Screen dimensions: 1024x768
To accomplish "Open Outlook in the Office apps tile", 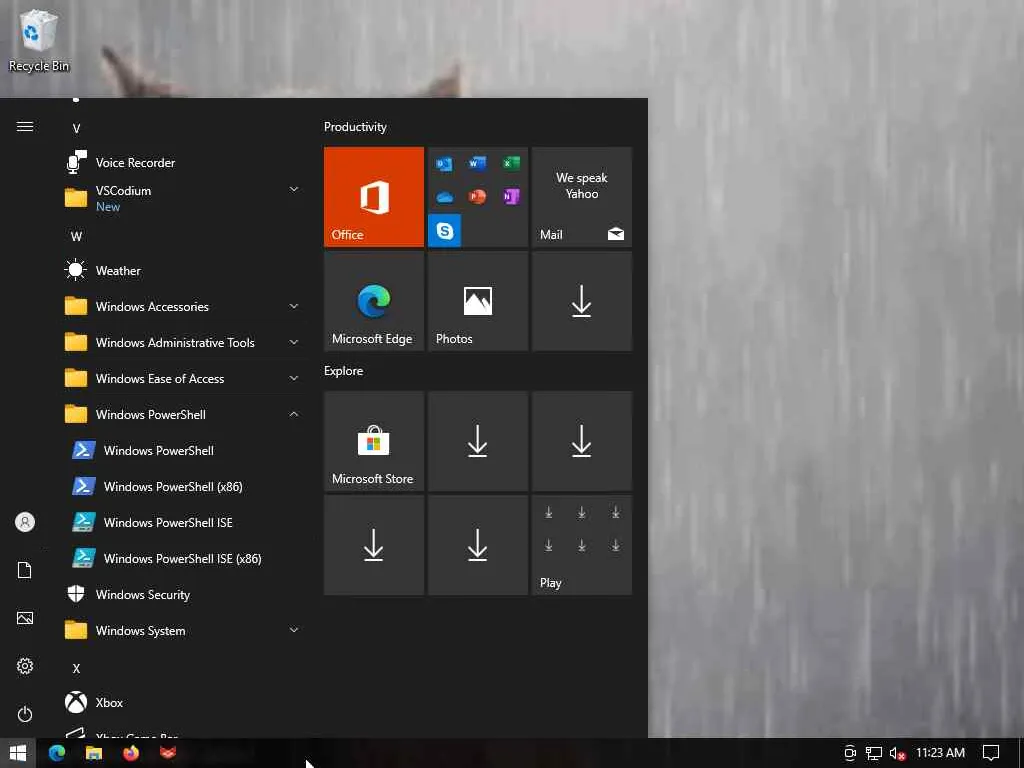I will coord(444,163).
